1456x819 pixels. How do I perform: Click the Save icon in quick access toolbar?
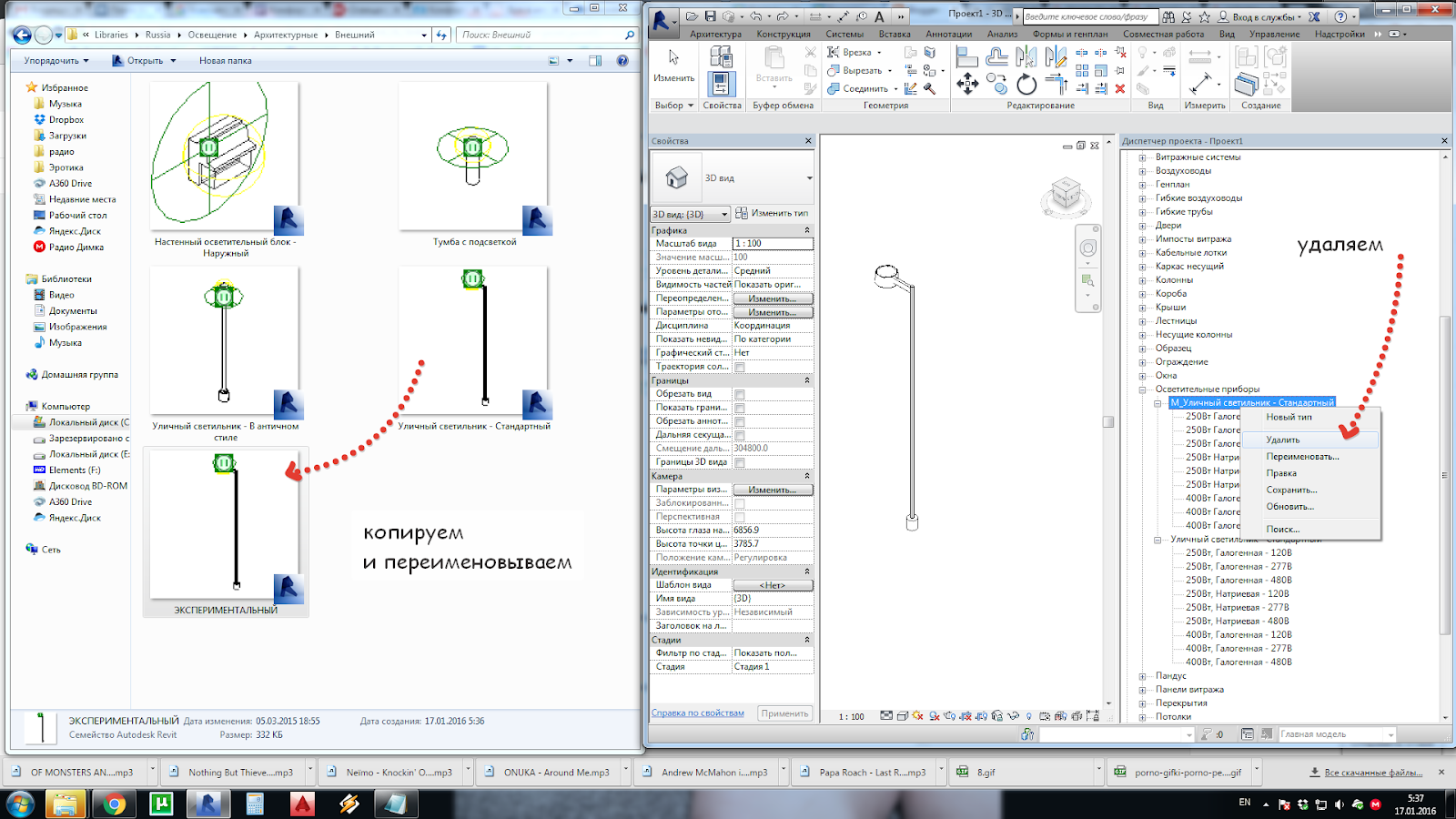(710, 16)
